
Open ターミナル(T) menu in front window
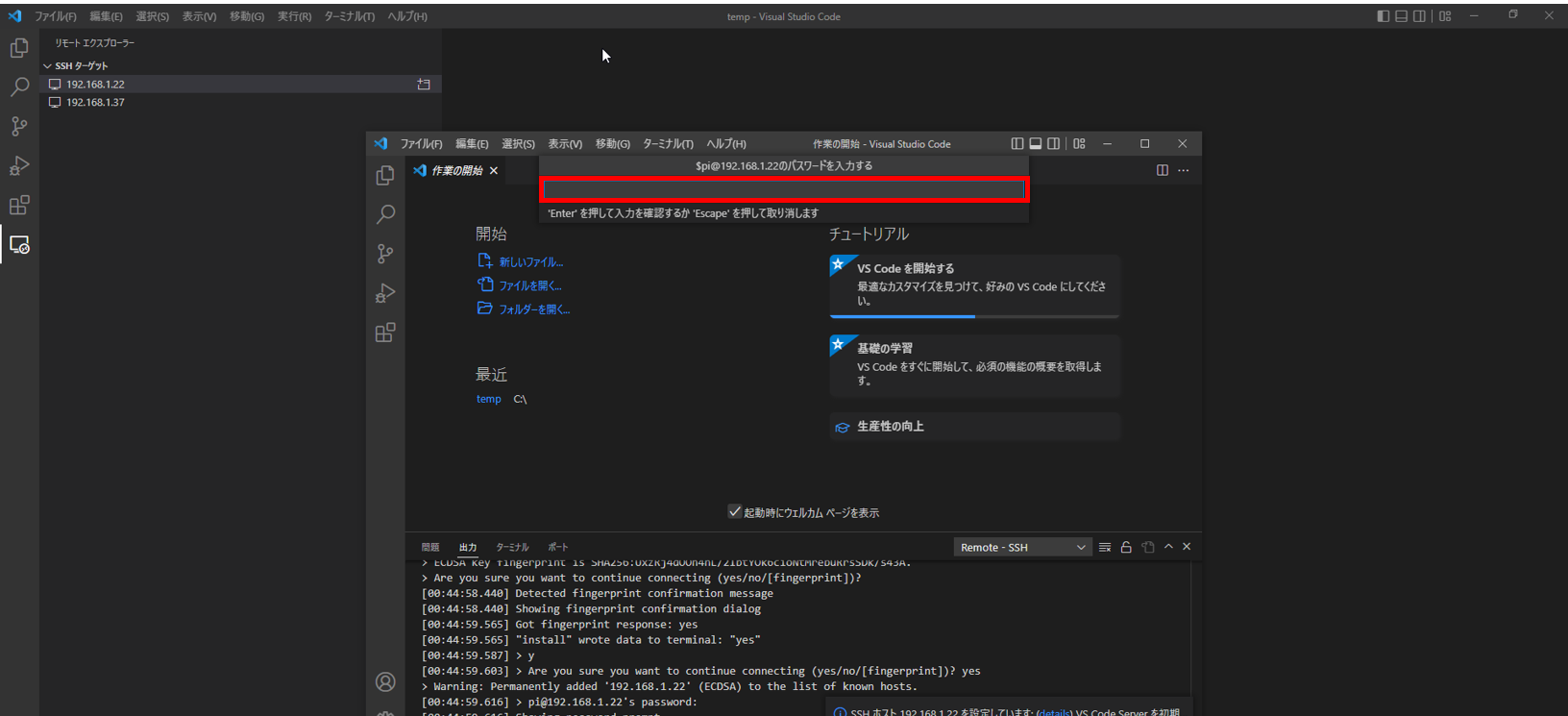(668, 144)
